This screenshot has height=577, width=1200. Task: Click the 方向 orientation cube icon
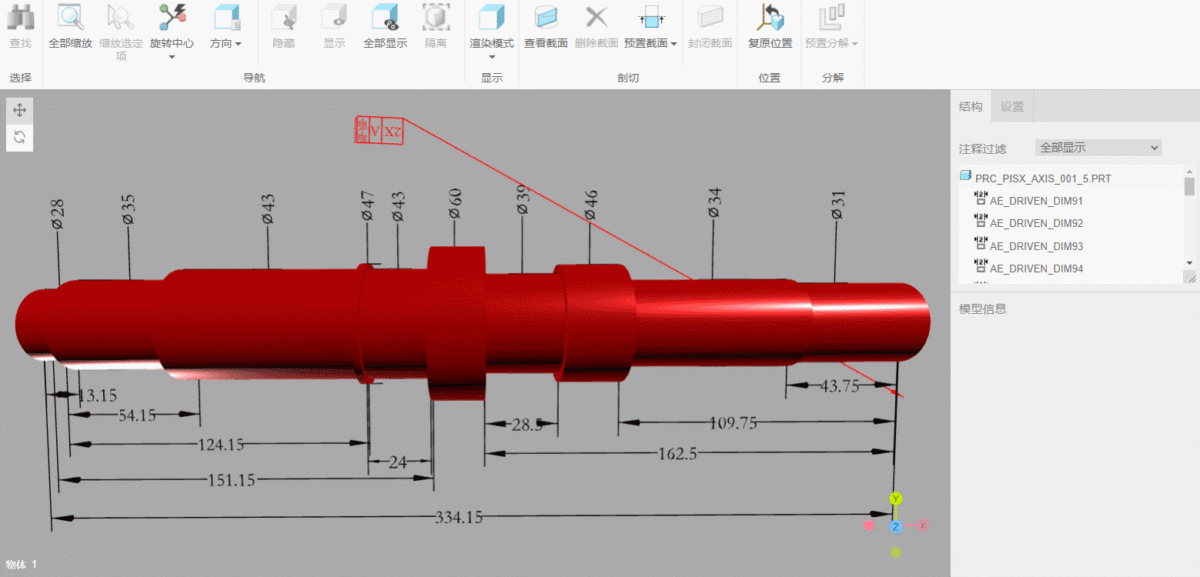[227, 17]
